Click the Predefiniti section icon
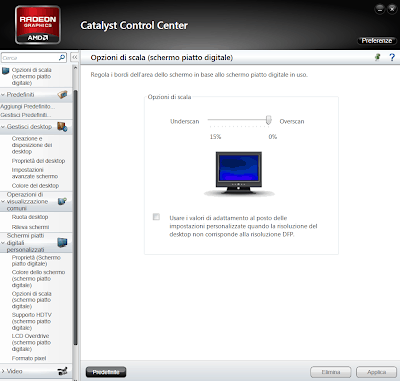The width and height of the screenshot is (400, 381). click(x=62, y=95)
